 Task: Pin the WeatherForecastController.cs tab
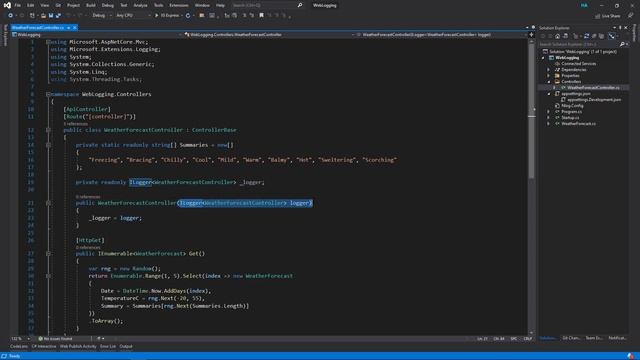pyautogui.click(x=69, y=27)
